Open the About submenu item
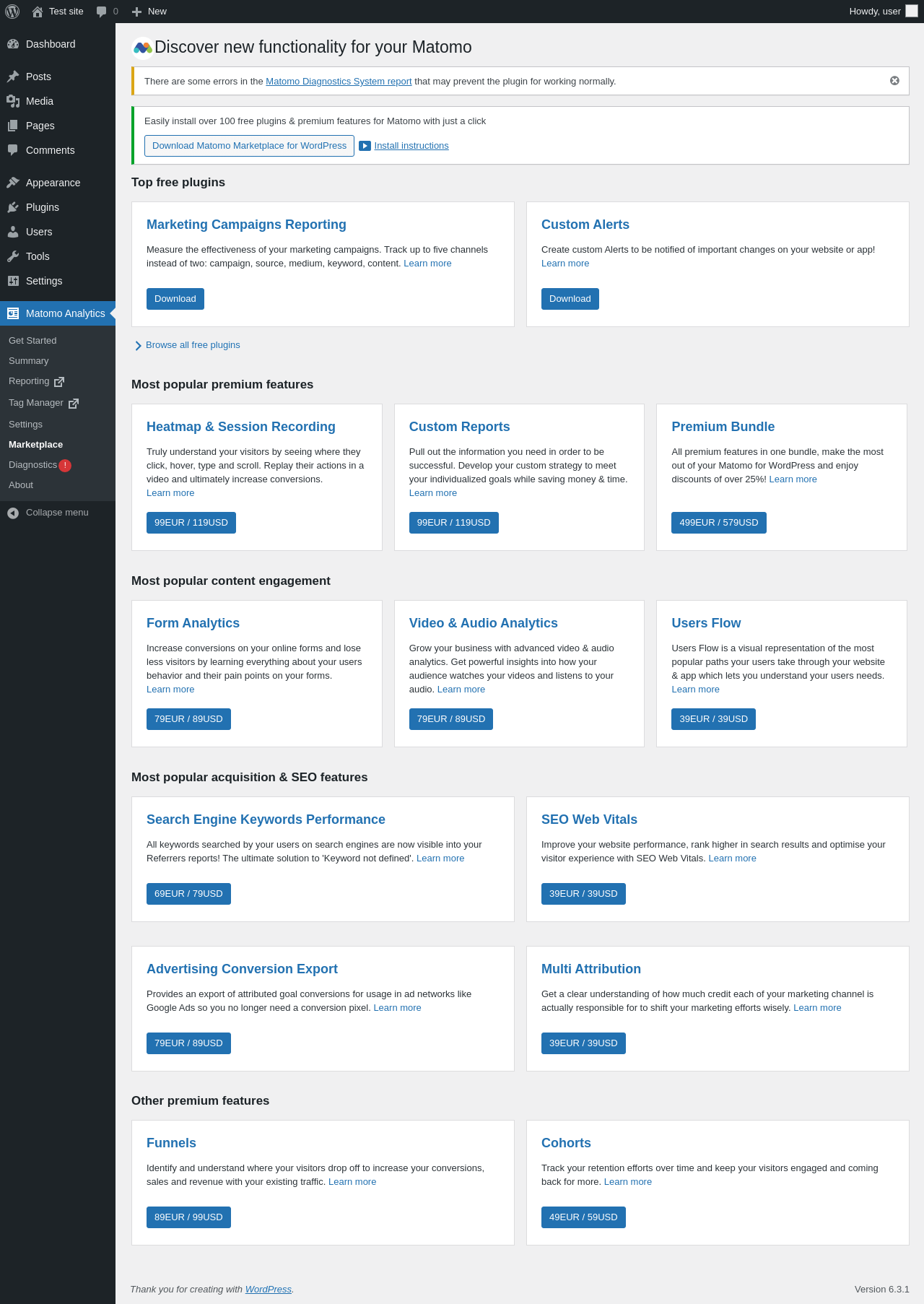Screen dimensions: 924x1304 point(21,485)
